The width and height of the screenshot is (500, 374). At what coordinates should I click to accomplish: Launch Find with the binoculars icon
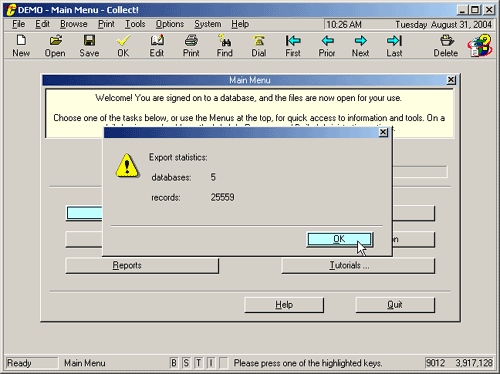(x=225, y=40)
